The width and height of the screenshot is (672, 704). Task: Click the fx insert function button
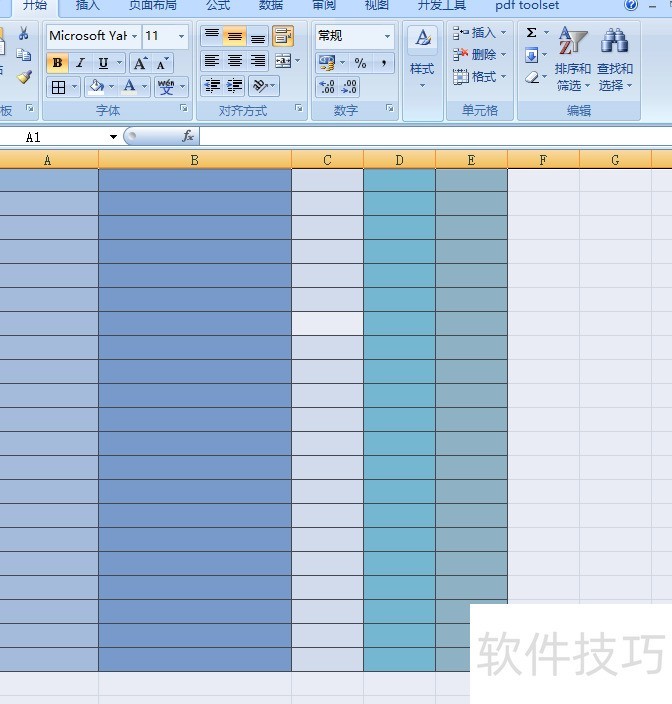click(x=188, y=136)
